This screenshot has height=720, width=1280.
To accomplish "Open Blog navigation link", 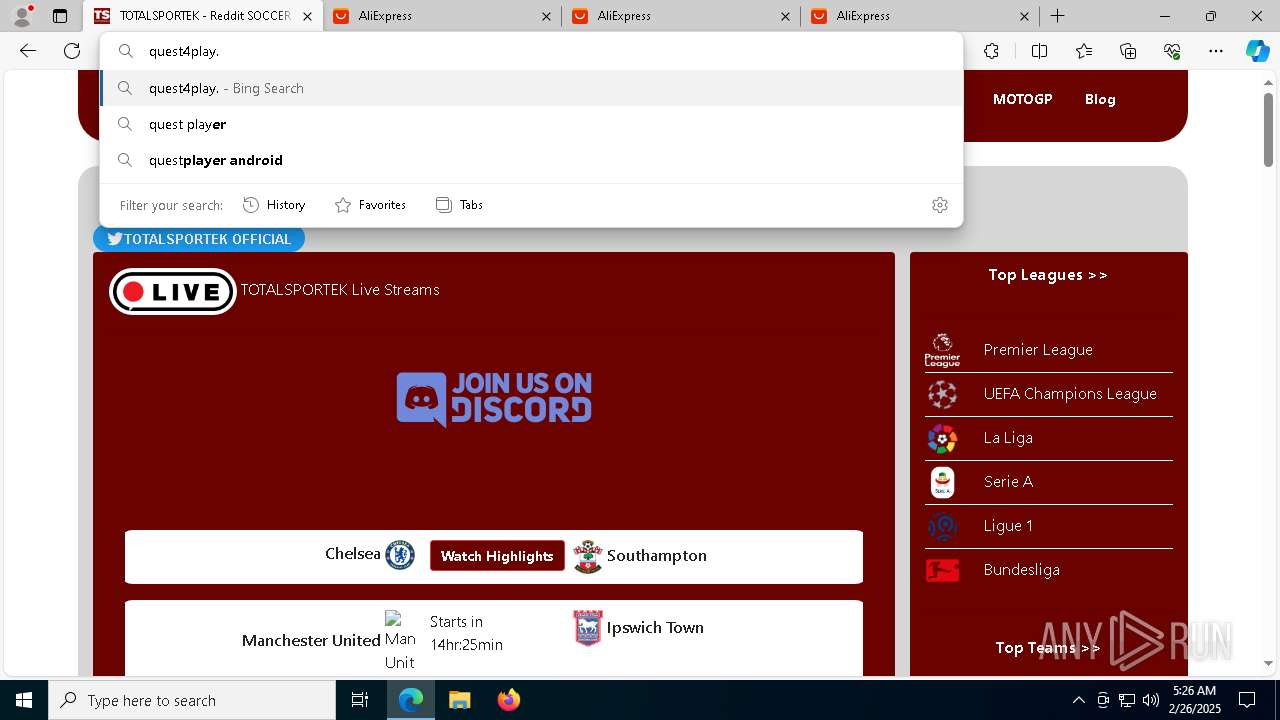I will click(x=1100, y=99).
